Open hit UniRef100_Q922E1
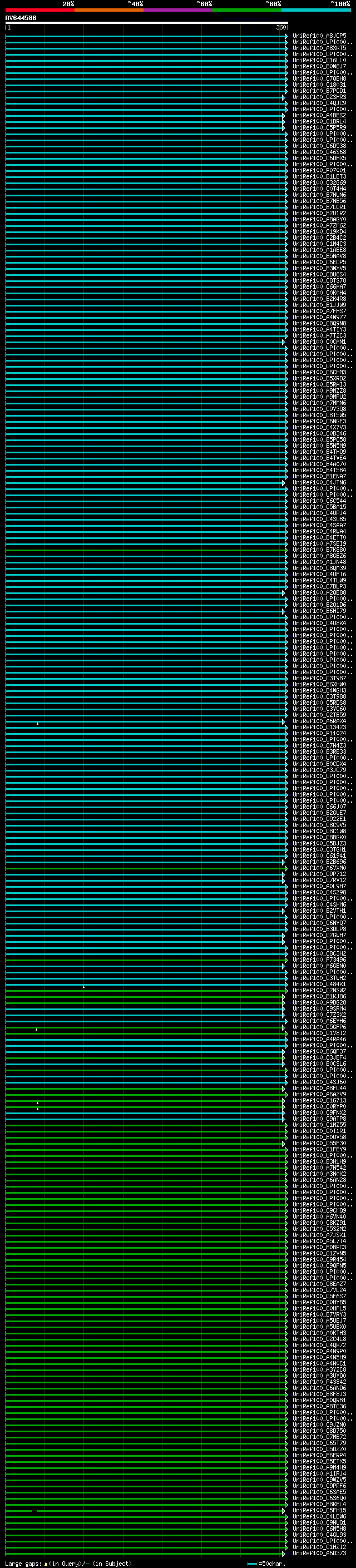Viewport: 356px width, 1568px height. click(x=319, y=819)
